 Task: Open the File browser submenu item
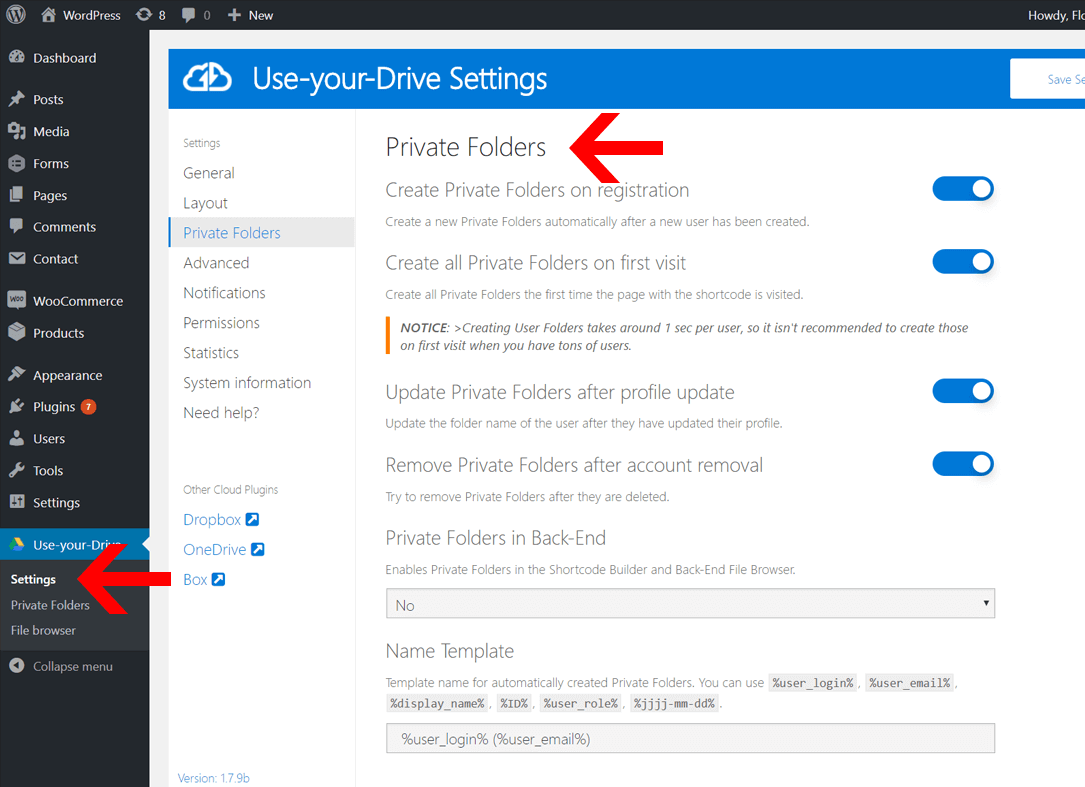pos(43,631)
